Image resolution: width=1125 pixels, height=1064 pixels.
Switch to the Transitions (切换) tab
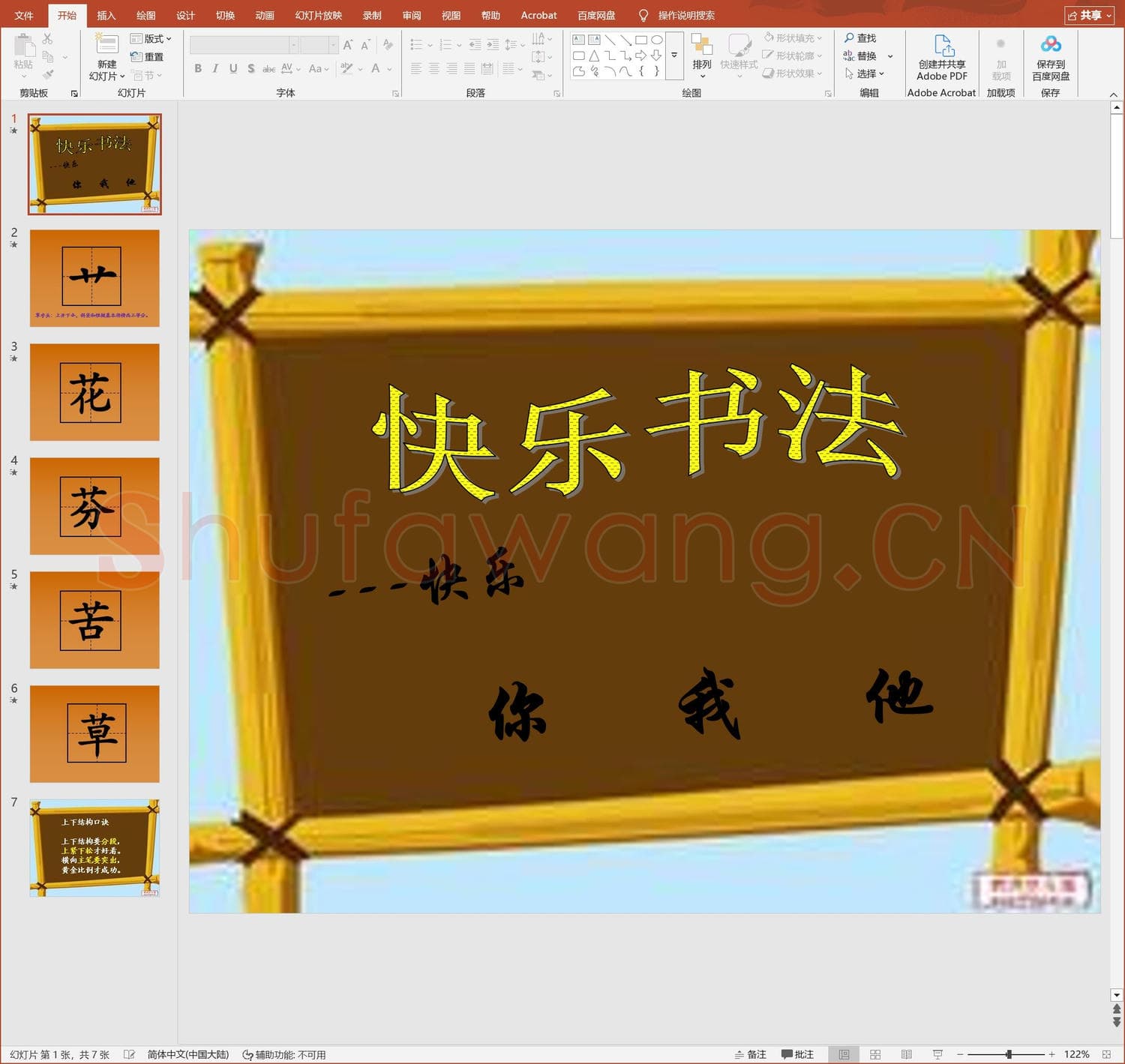point(225,15)
